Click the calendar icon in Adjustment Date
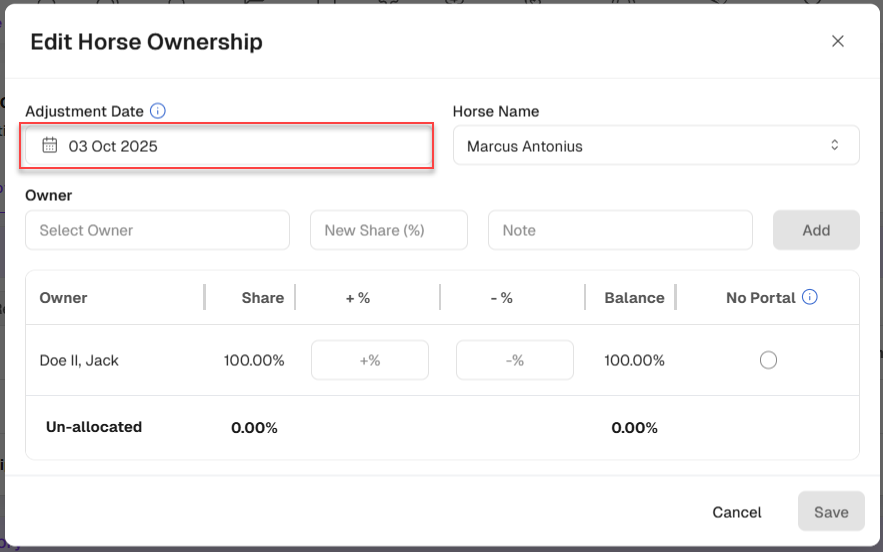Image resolution: width=883 pixels, height=552 pixels. (x=49, y=146)
